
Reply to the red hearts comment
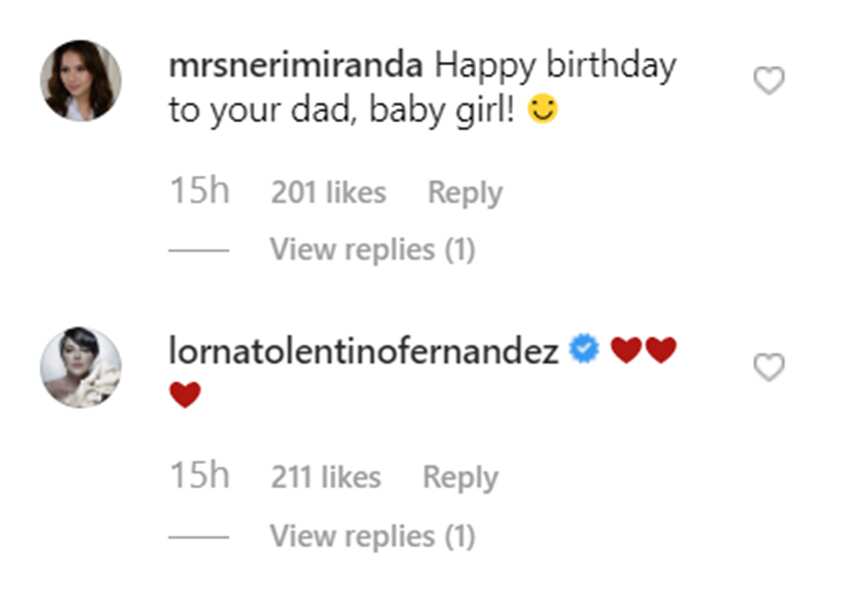coord(460,478)
